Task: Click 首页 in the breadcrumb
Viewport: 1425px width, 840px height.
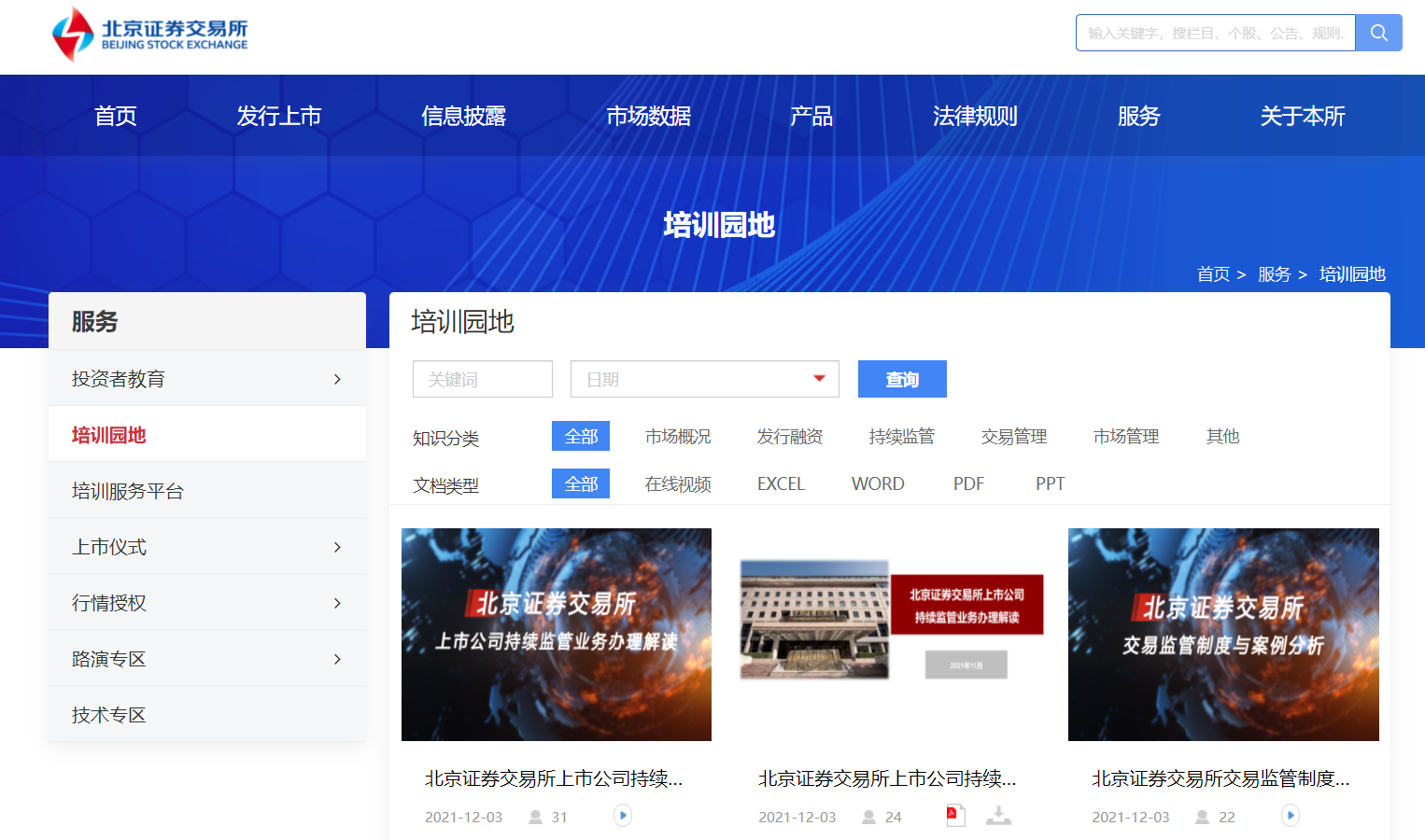Action: click(x=1213, y=273)
